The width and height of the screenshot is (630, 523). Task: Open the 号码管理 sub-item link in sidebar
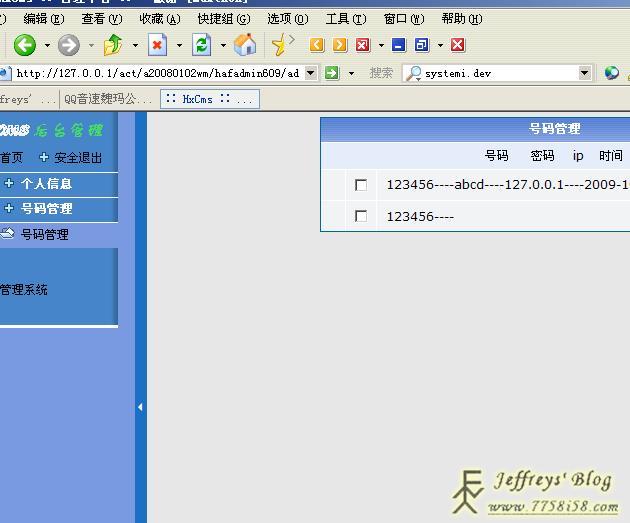(x=45, y=235)
